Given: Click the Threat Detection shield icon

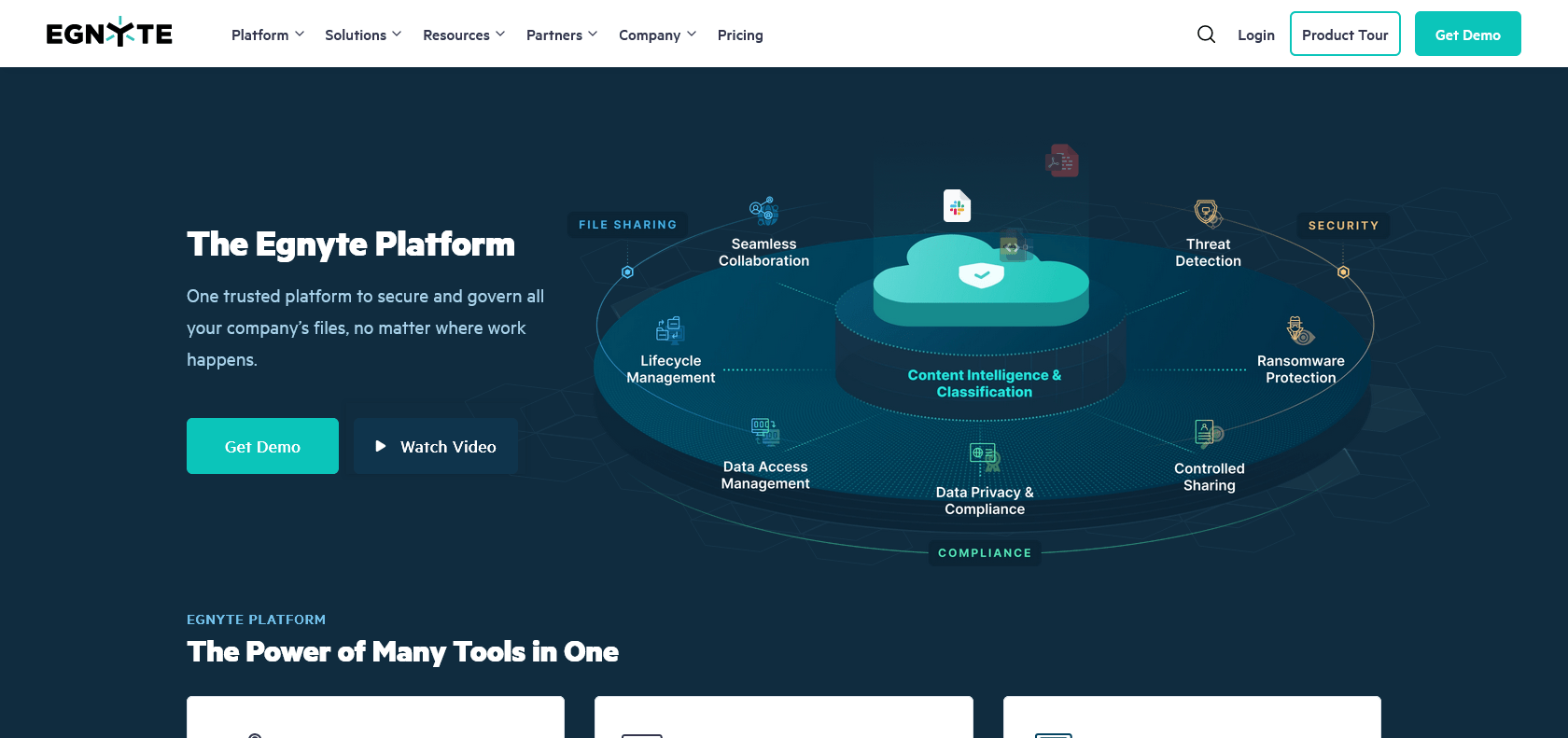Looking at the screenshot, I should [1208, 214].
